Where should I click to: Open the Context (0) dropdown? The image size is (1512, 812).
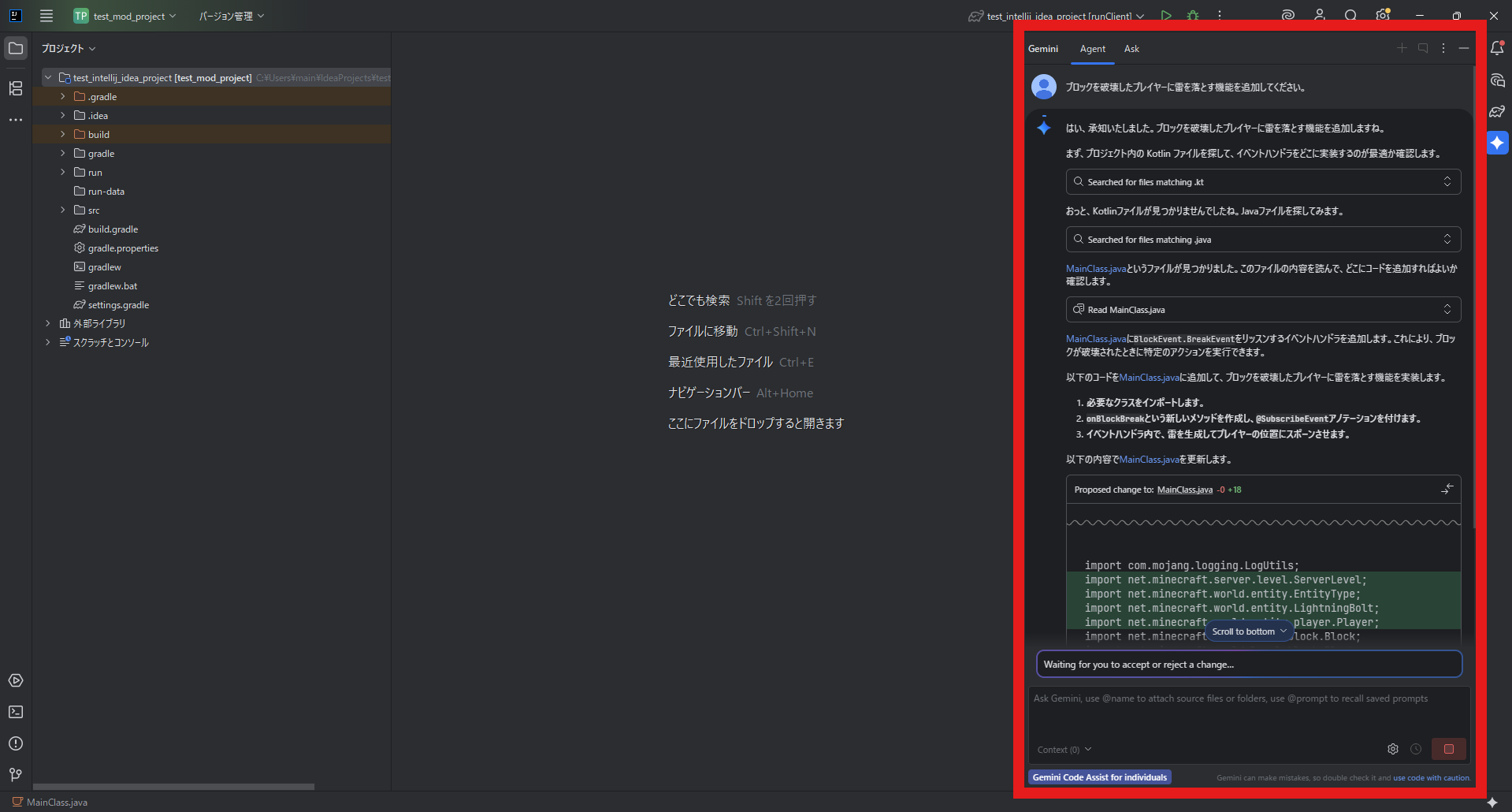(x=1064, y=750)
